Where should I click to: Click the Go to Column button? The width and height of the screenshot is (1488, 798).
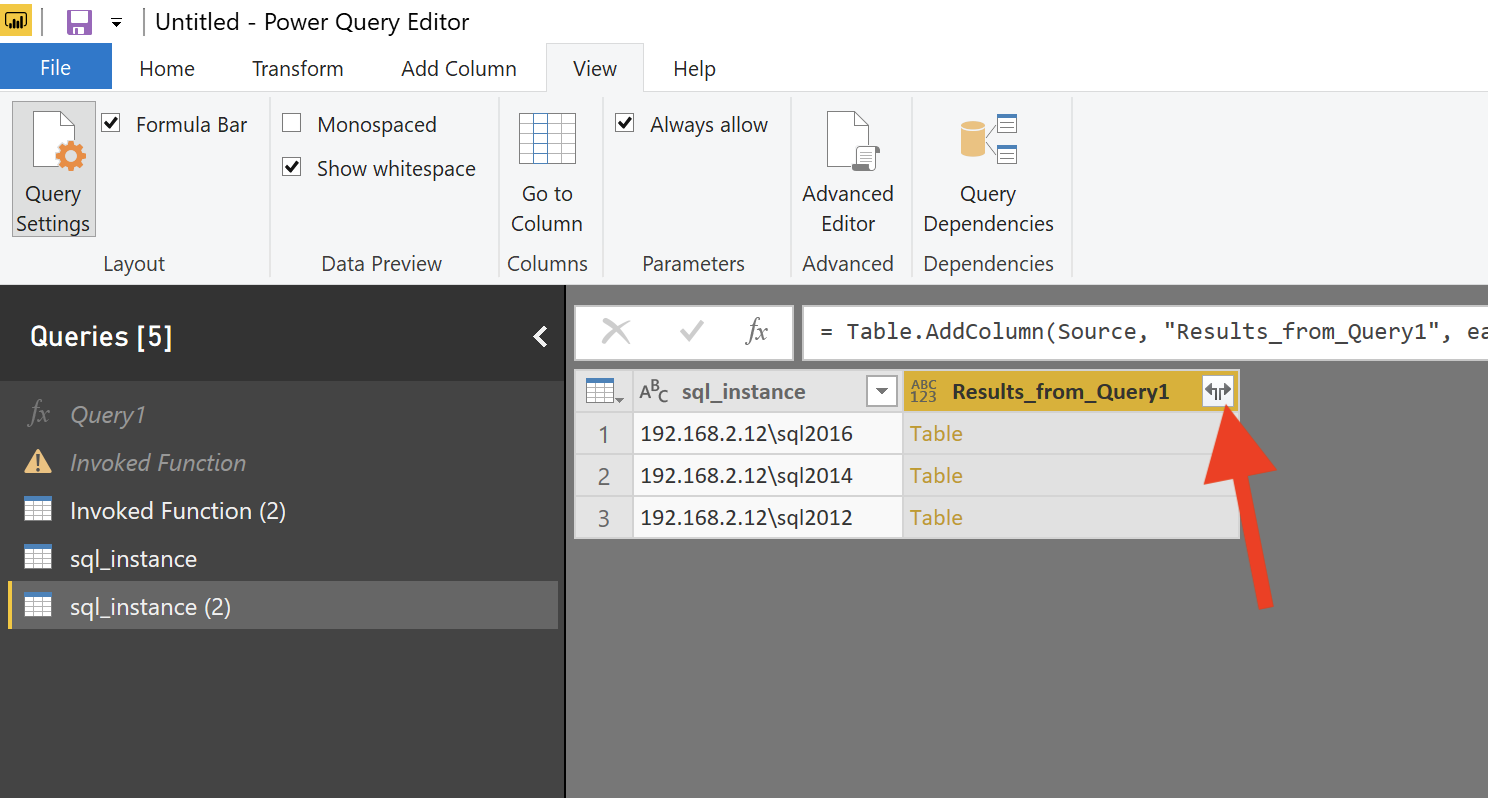[547, 171]
